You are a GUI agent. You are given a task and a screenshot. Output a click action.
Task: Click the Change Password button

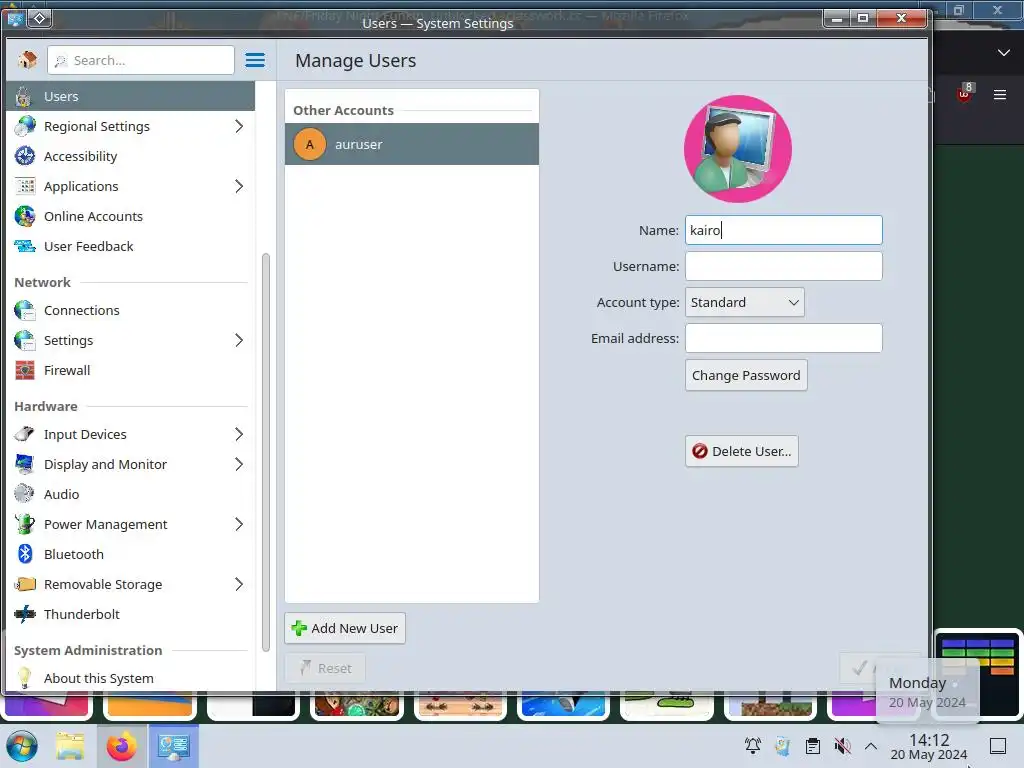tap(746, 376)
